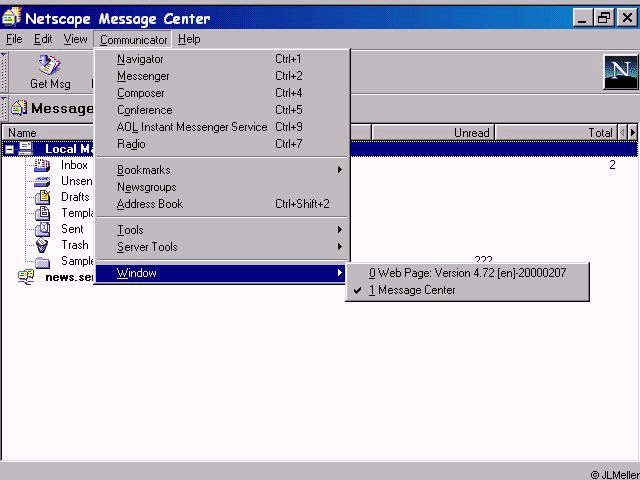Click the Samples folder icon
The image size is (640, 480).
coord(42,262)
